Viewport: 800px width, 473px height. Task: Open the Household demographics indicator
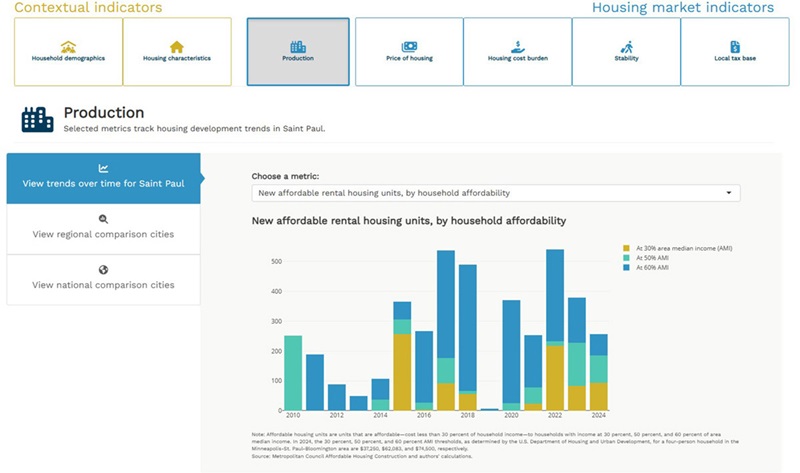(x=68, y=52)
